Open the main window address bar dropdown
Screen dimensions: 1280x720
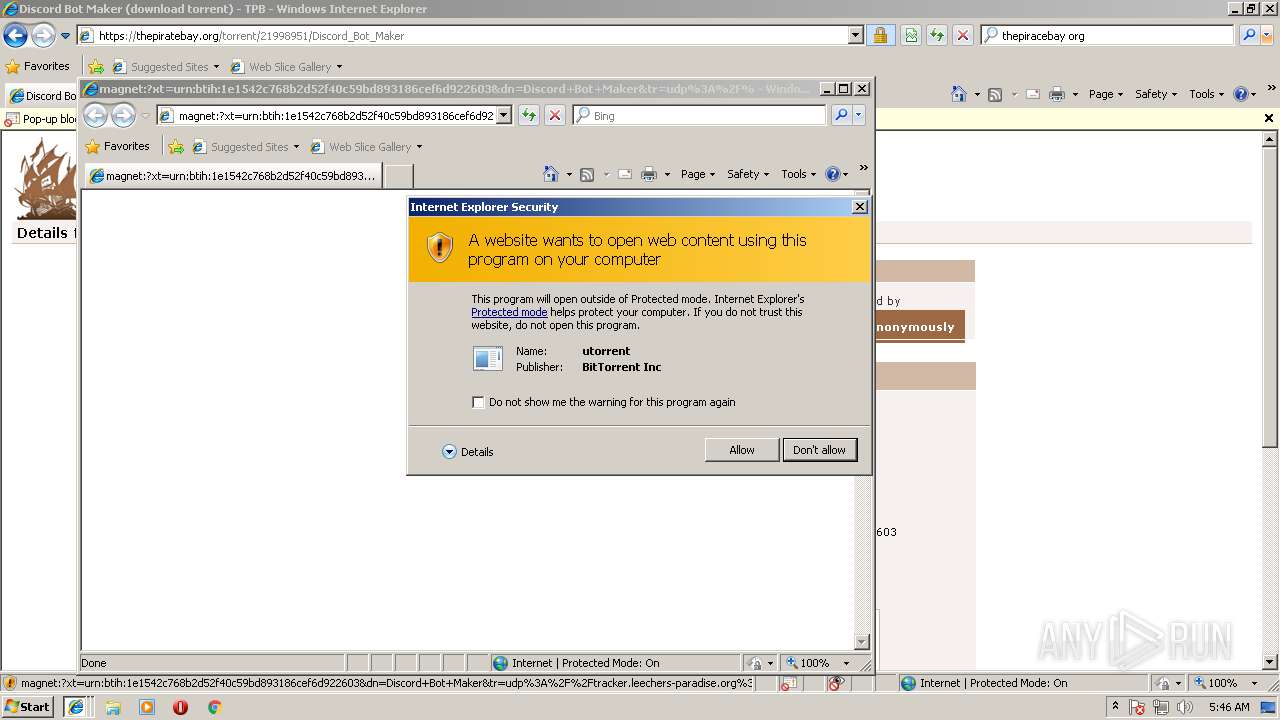tap(855, 36)
